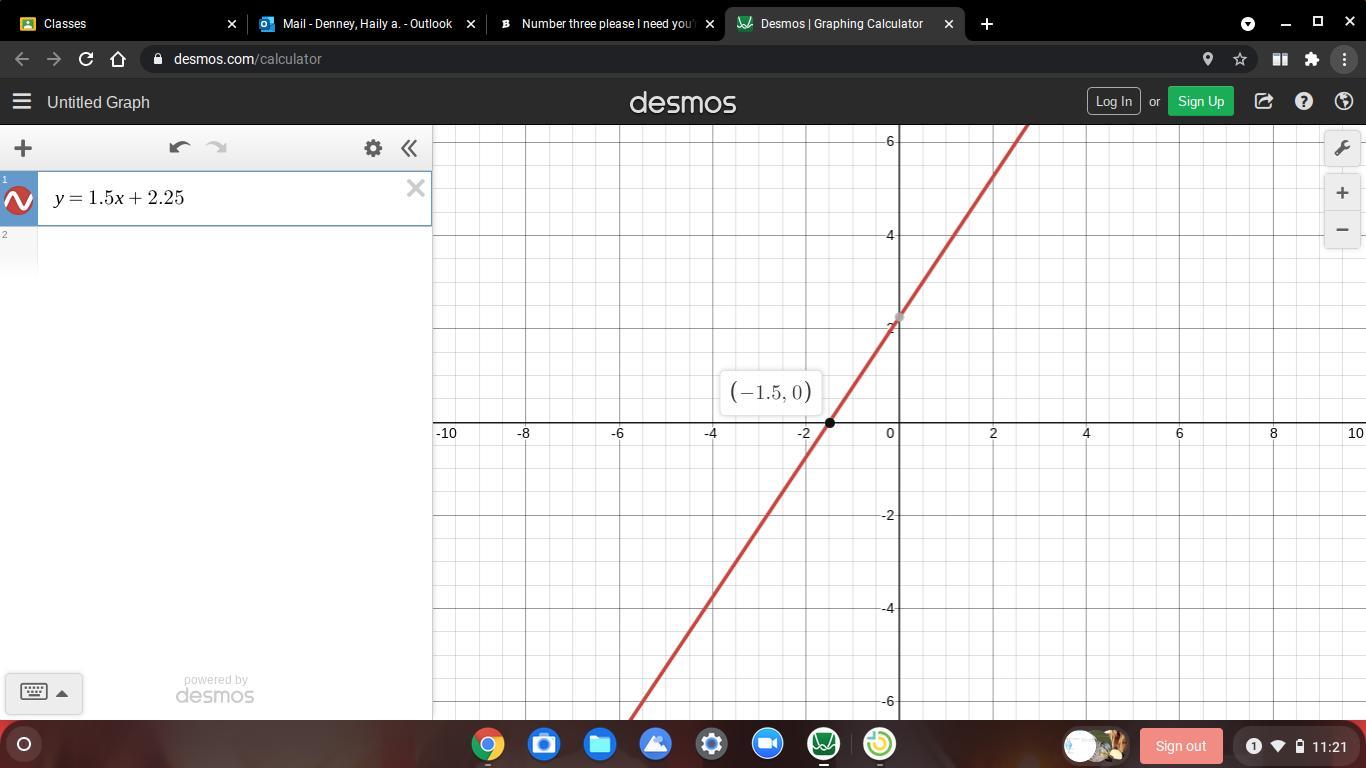Open the location permission indicator
1366x768 pixels.
click(x=1208, y=59)
